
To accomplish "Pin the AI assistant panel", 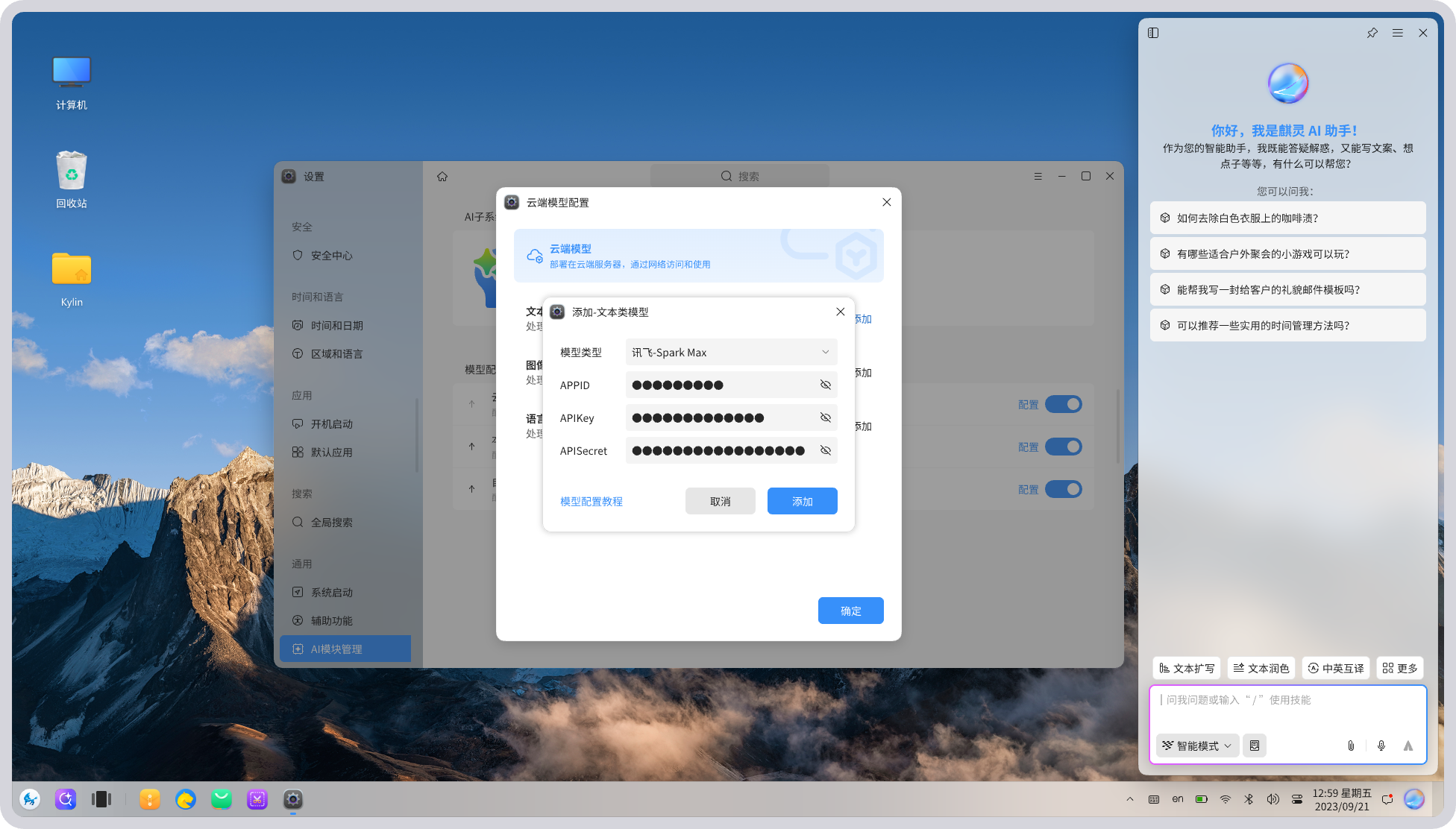I will (1372, 33).
